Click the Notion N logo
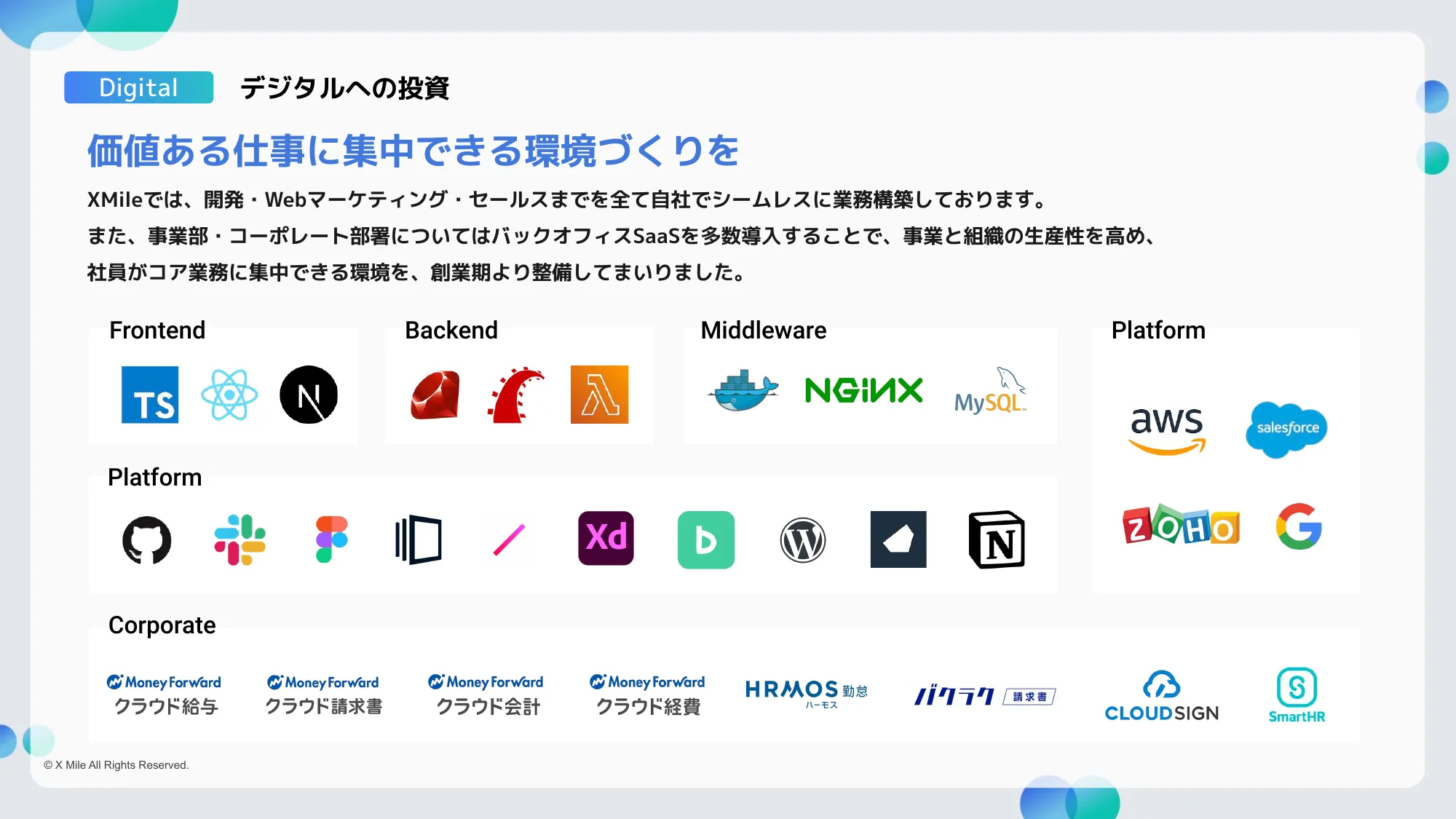1456x819 pixels. (997, 539)
